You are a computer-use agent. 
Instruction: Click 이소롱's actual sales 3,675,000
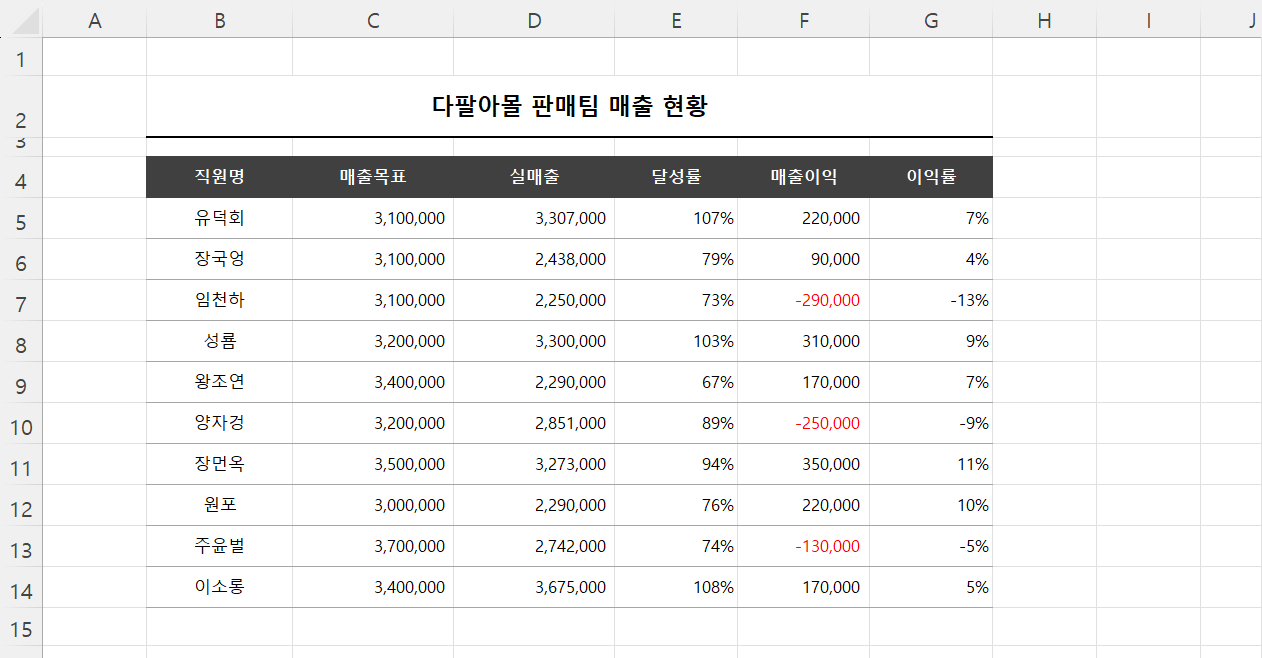[x=570, y=587]
